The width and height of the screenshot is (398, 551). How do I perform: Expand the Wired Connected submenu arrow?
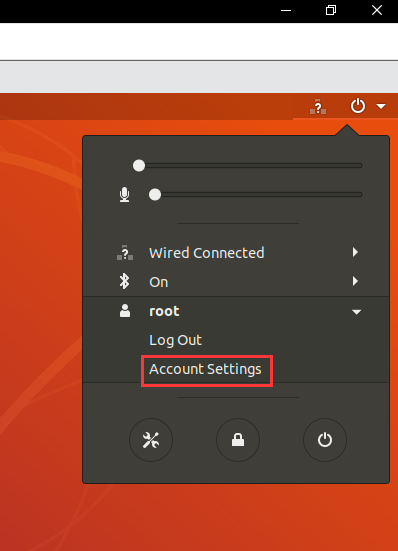pos(355,252)
